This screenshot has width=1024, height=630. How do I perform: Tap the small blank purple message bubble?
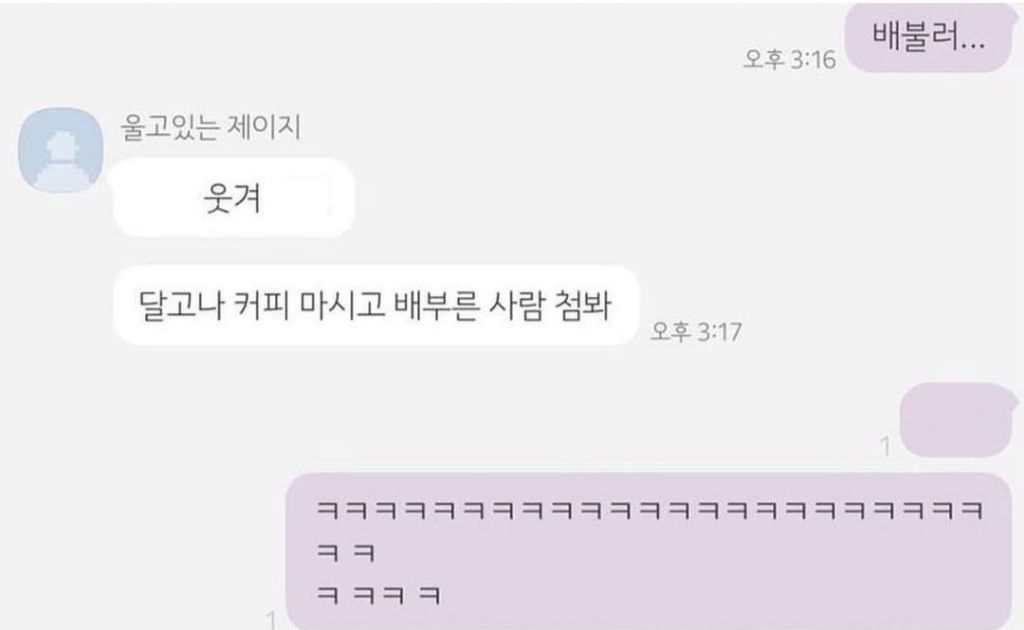click(x=956, y=420)
